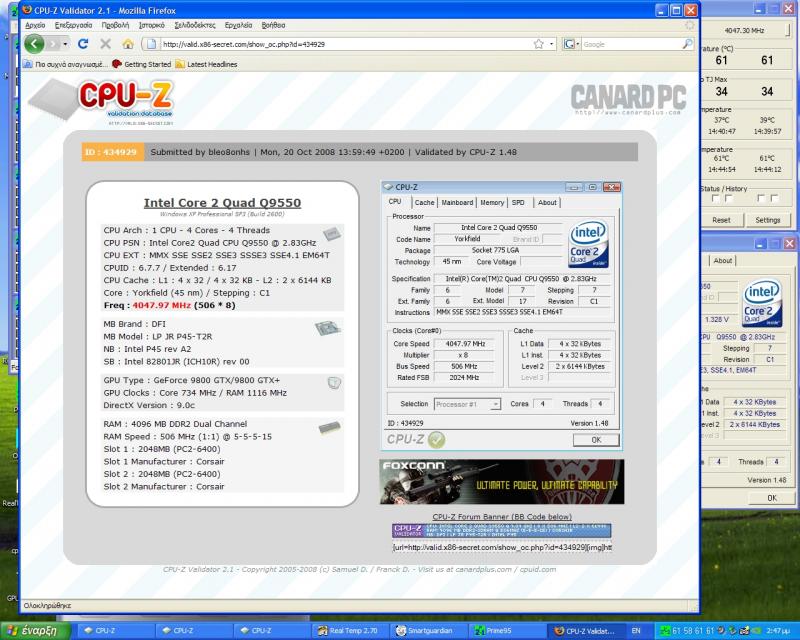Click the red 4047.97 MHz frequency value
The height and width of the screenshot is (640, 800).
click(161, 305)
